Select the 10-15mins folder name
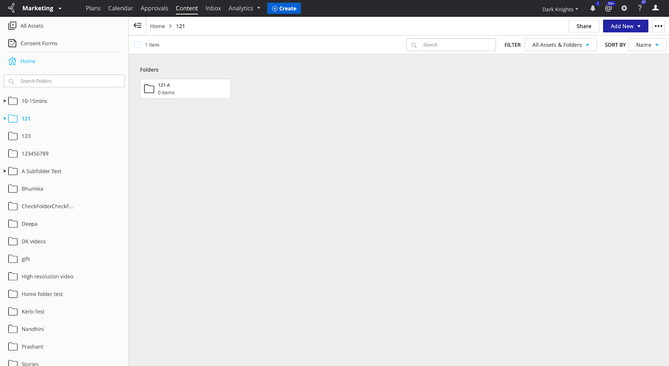Viewport: 669px width, 366px height. [x=34, y=101]
